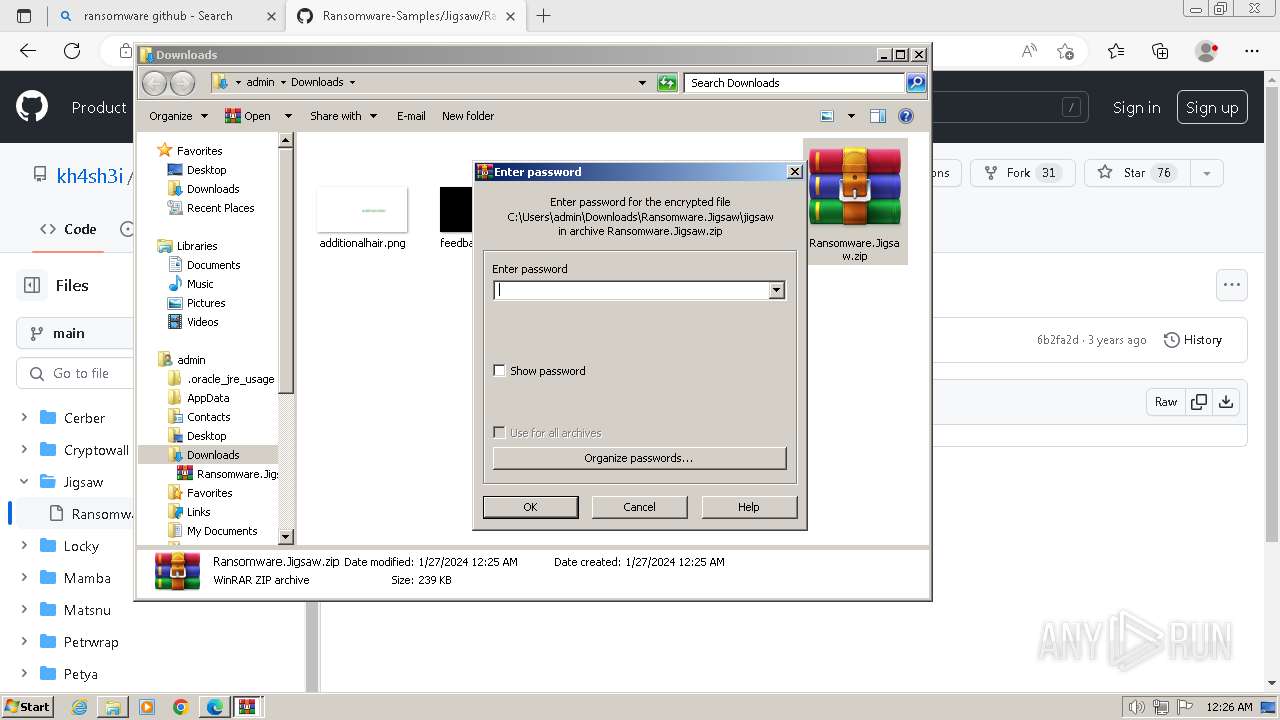Cancel the password dialog

tap(639, 507)
